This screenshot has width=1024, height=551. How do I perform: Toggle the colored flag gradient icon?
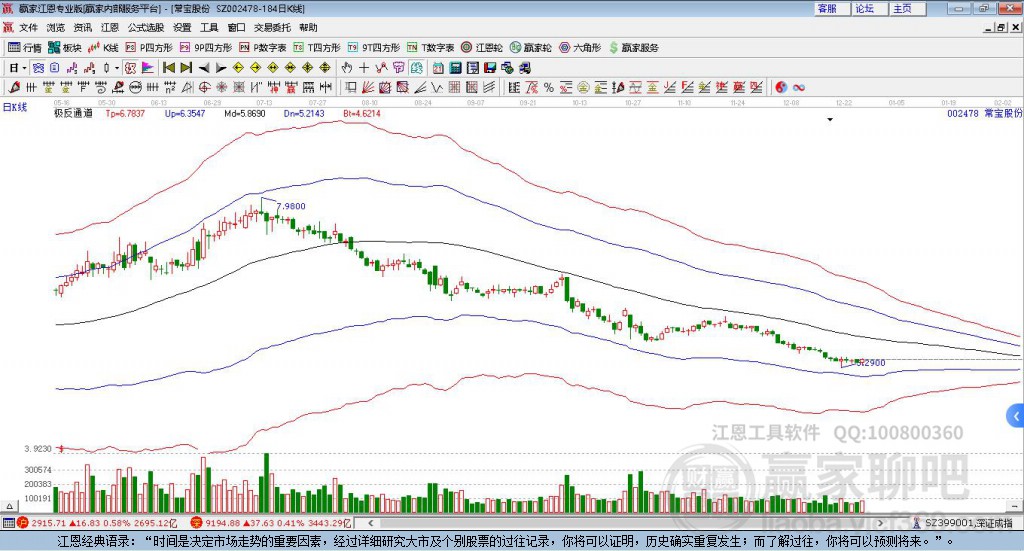point(148,68)
